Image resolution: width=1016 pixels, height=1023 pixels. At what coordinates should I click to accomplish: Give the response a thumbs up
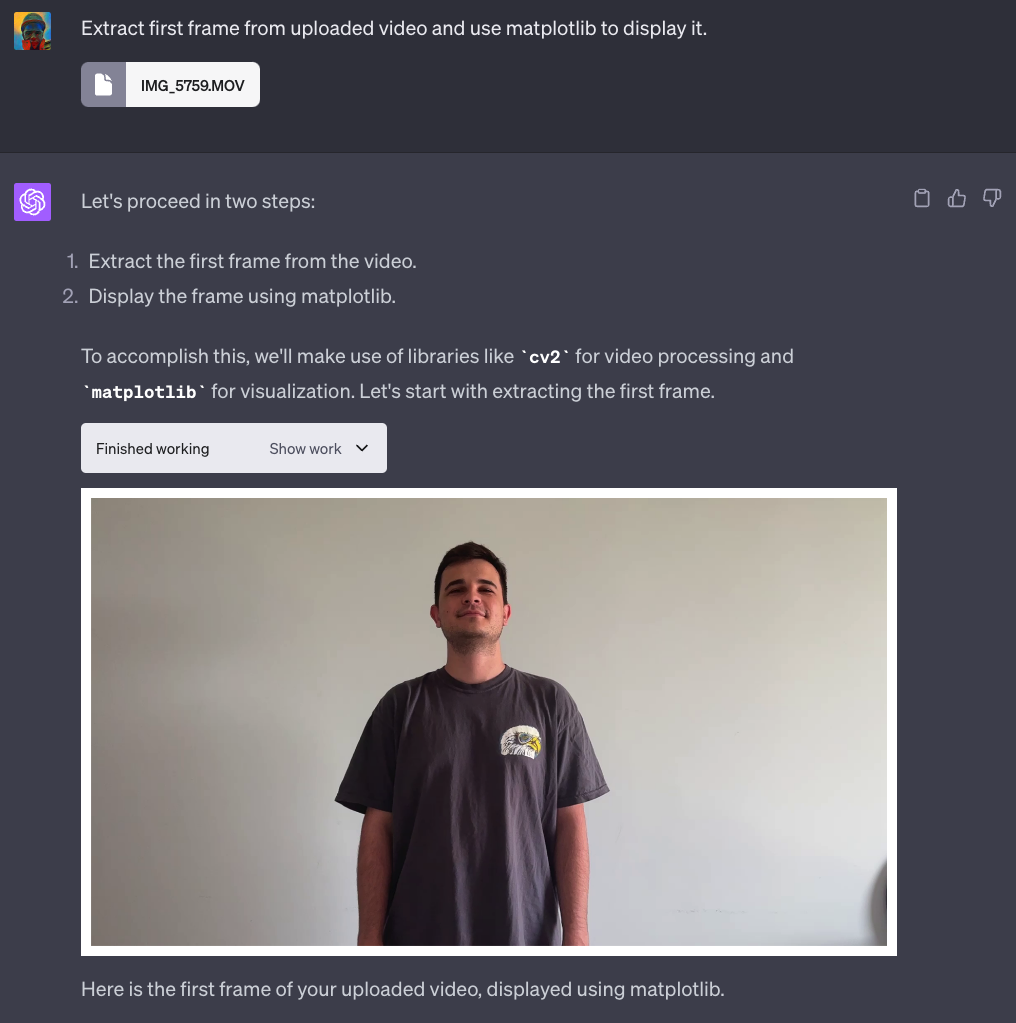pyautogui.click(x=957, y=198)
